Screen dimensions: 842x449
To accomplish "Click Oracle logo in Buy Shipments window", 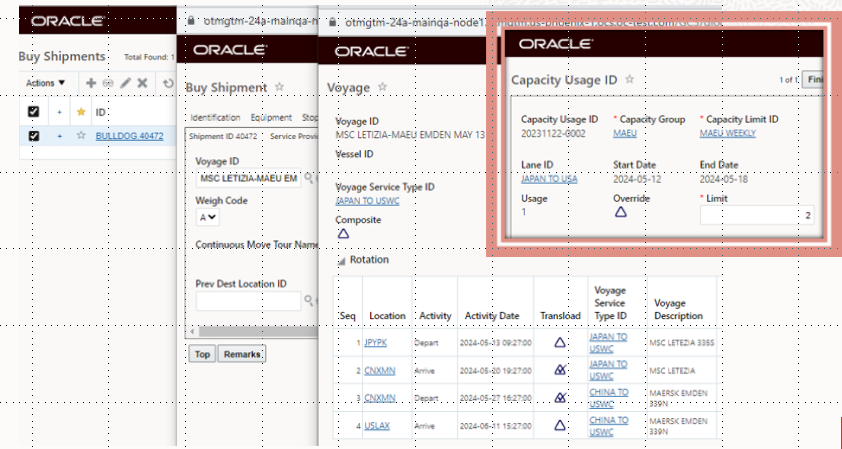I will 67,21.
